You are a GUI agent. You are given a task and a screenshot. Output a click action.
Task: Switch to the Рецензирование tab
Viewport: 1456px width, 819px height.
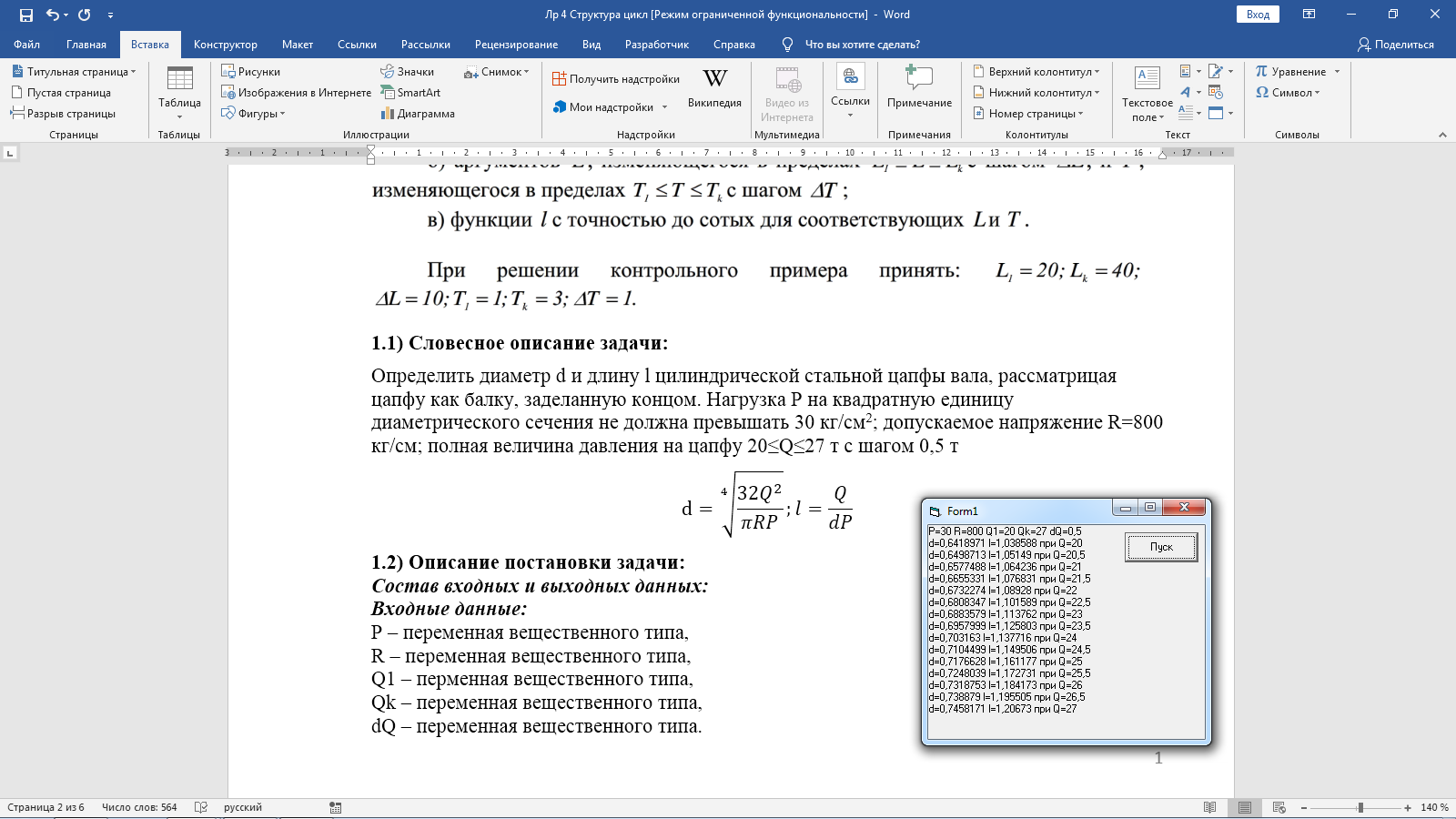(516, 44)
